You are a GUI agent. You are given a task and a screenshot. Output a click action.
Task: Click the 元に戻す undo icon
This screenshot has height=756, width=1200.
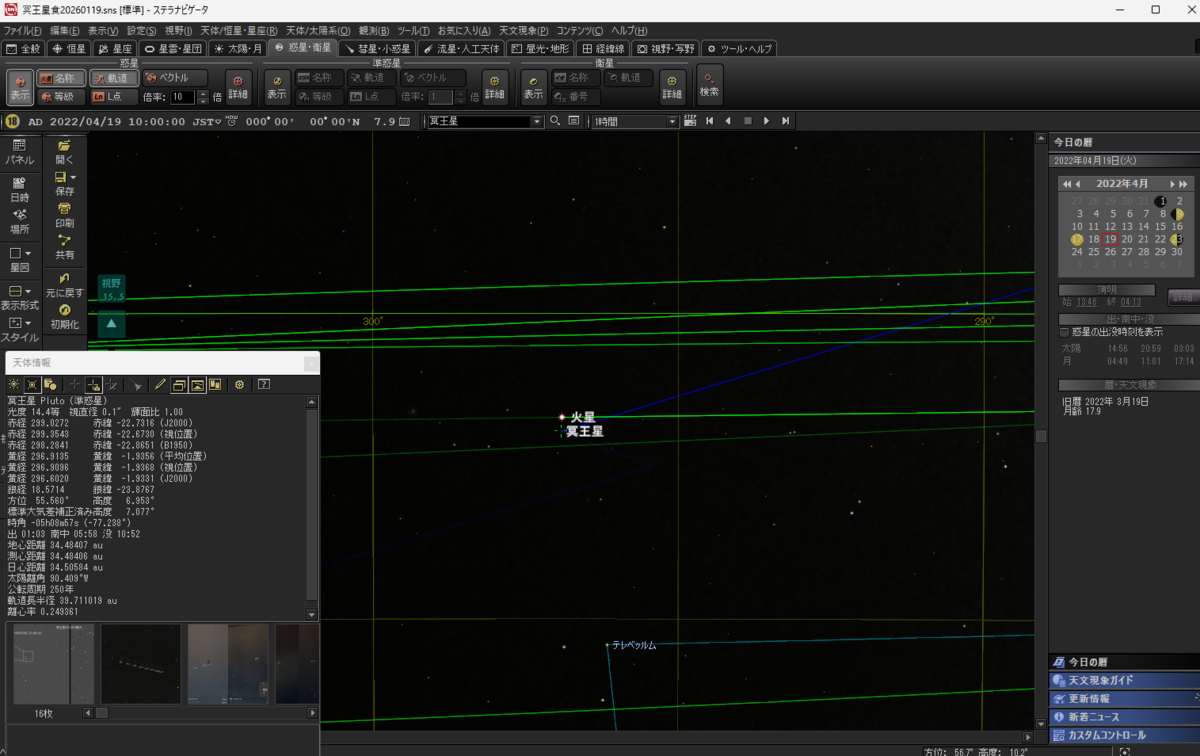point(64,285)
